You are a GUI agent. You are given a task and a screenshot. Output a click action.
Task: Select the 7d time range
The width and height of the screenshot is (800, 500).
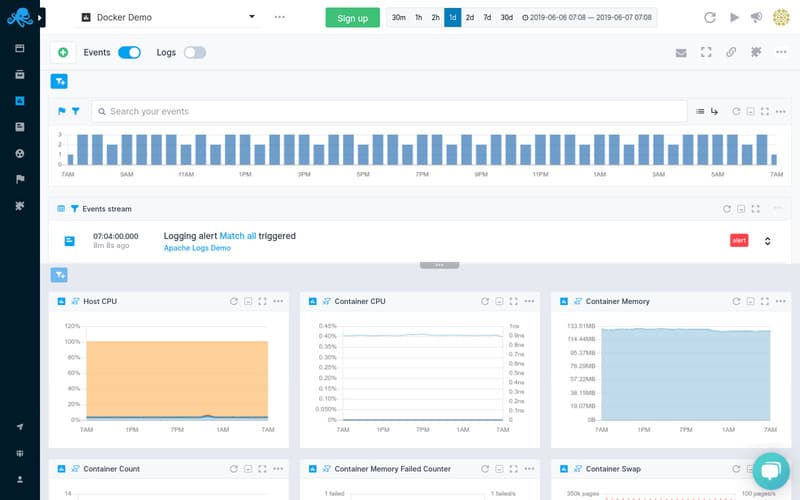tap(487, 17)
